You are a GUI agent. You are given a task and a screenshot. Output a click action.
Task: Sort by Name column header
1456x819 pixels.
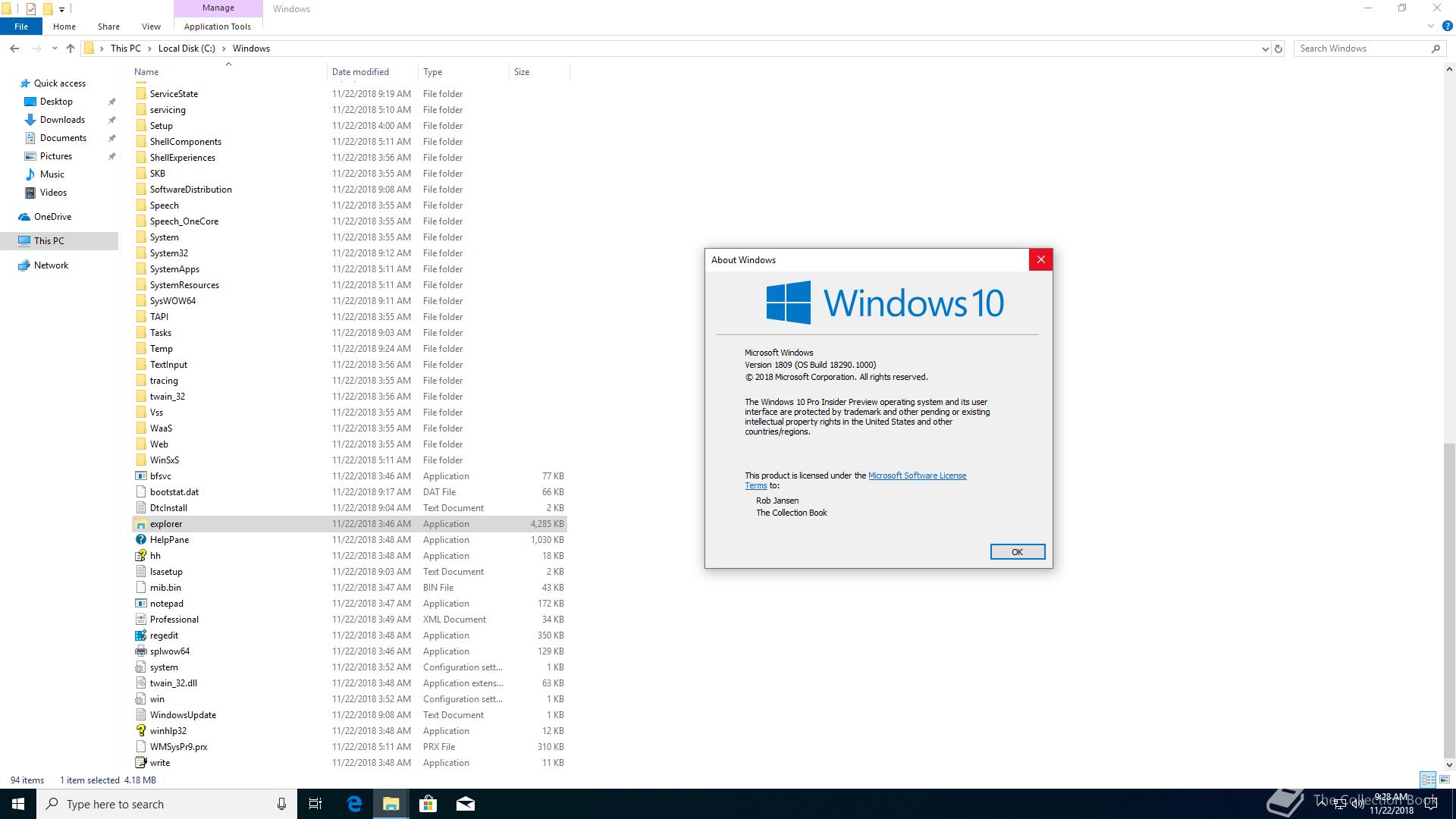[x=227, y=72]
